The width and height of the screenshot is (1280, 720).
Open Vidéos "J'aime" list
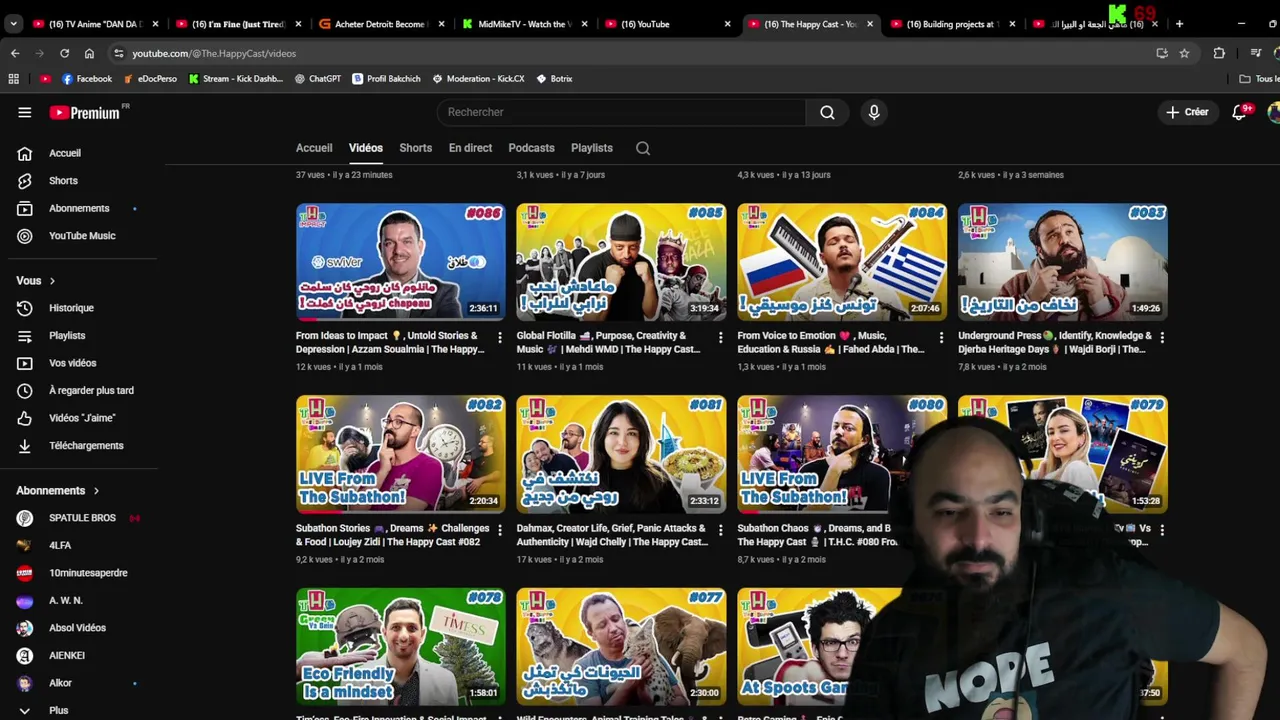[82, 418]
